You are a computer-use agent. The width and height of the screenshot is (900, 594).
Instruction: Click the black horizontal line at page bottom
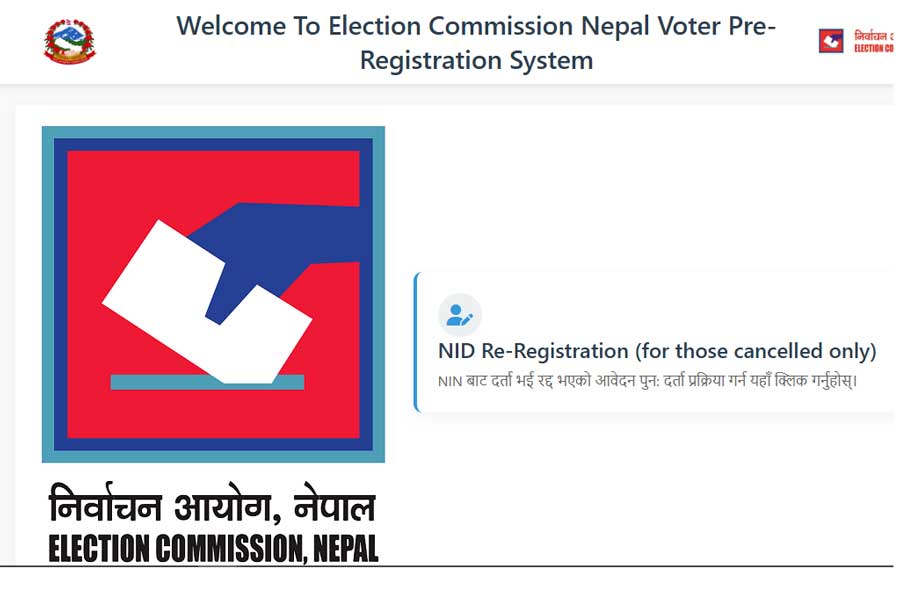[x=450, y=566]
